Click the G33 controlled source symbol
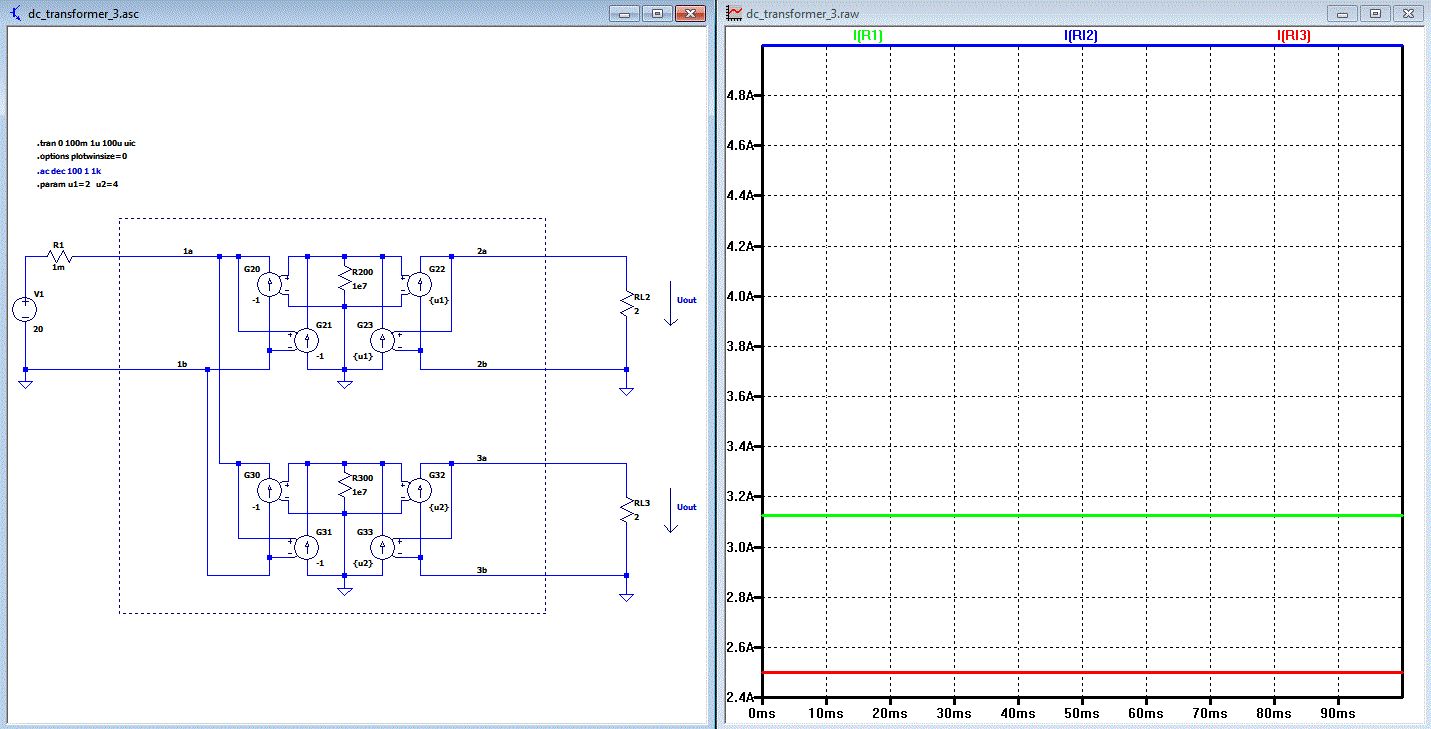The height and width of the screenshot is (729, 1431). coord(381,547)
